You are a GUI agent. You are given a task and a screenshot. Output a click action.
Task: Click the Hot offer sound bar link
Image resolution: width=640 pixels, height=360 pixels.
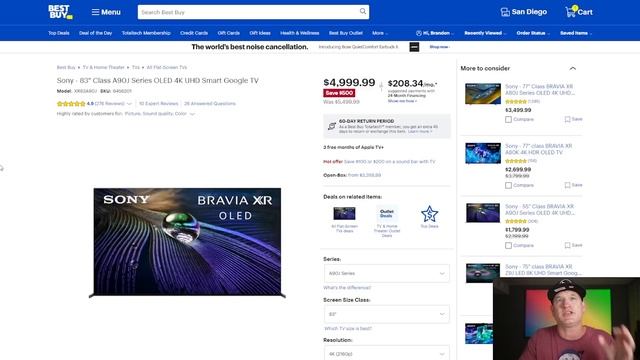point(389,162)
